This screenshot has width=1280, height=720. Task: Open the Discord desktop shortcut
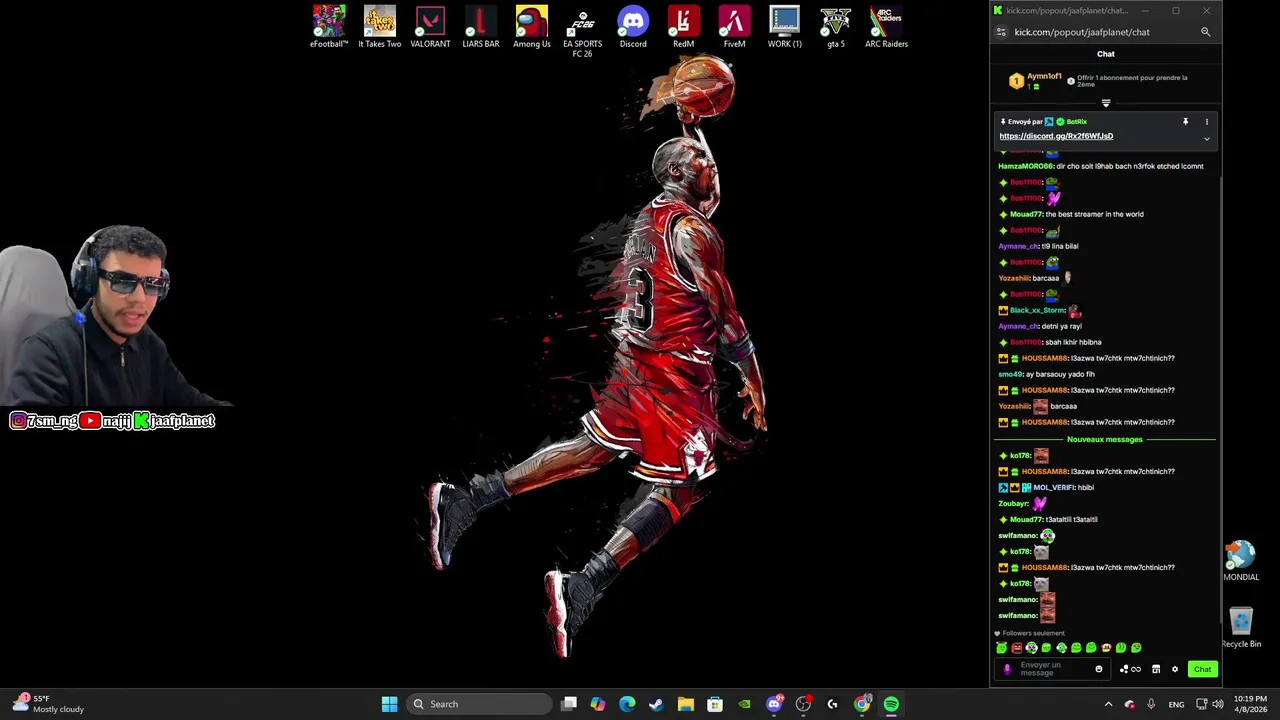633,27
